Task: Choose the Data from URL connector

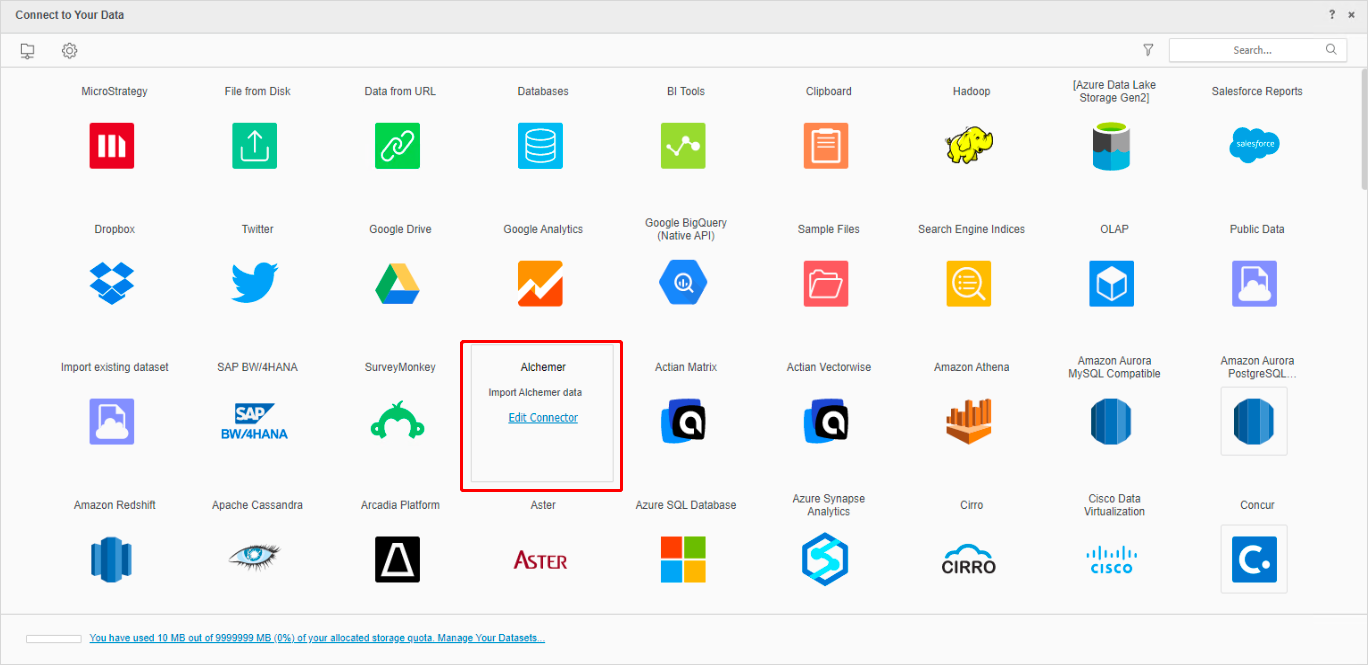Action: click(x=398, y=146)
